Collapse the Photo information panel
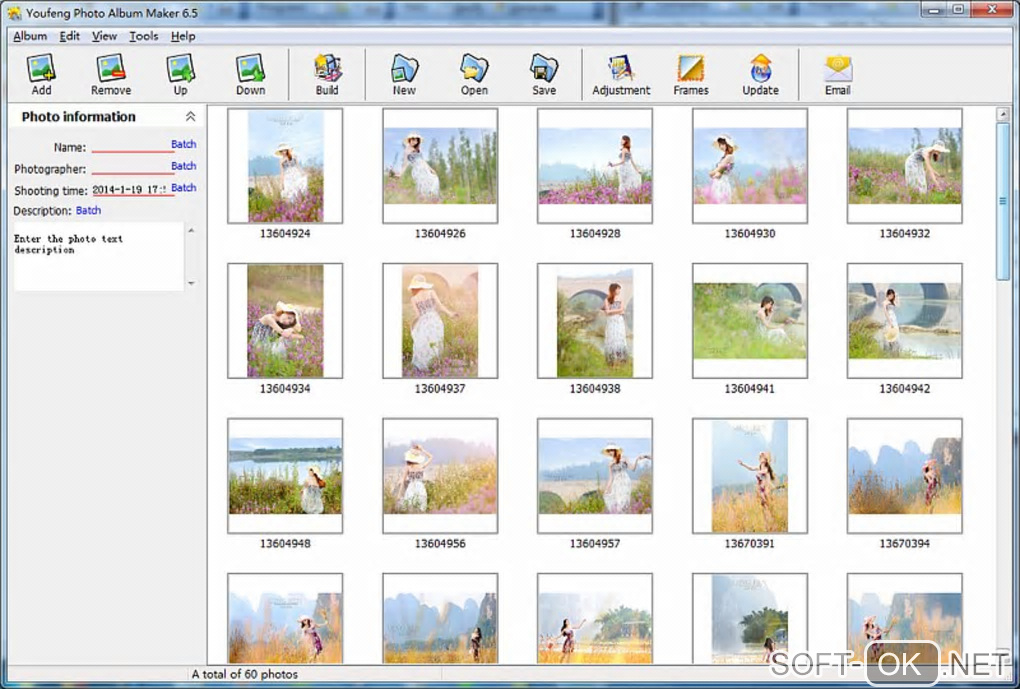The image size is (1020, 689). point(190,116)
